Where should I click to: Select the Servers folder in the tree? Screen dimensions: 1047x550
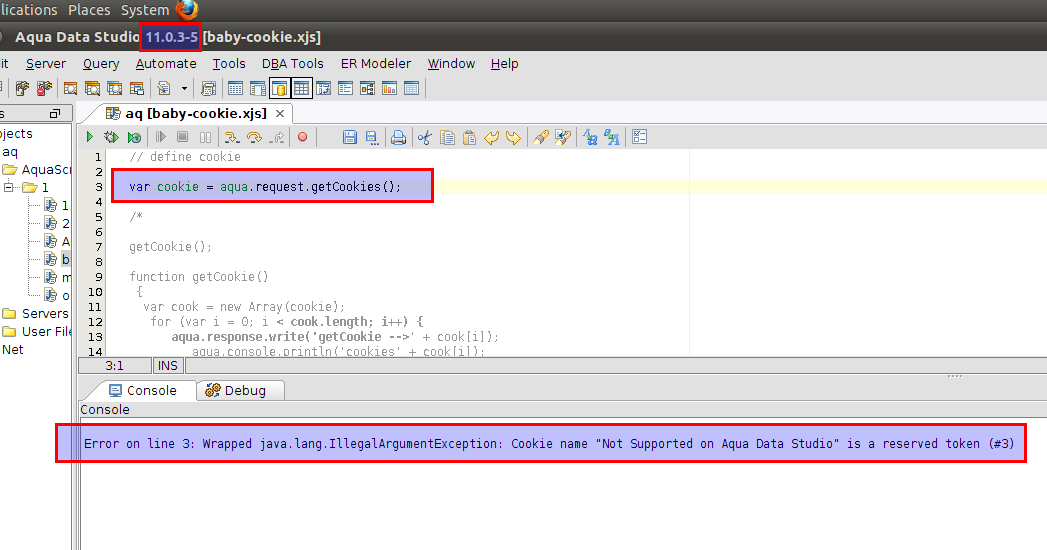point(35,314)
